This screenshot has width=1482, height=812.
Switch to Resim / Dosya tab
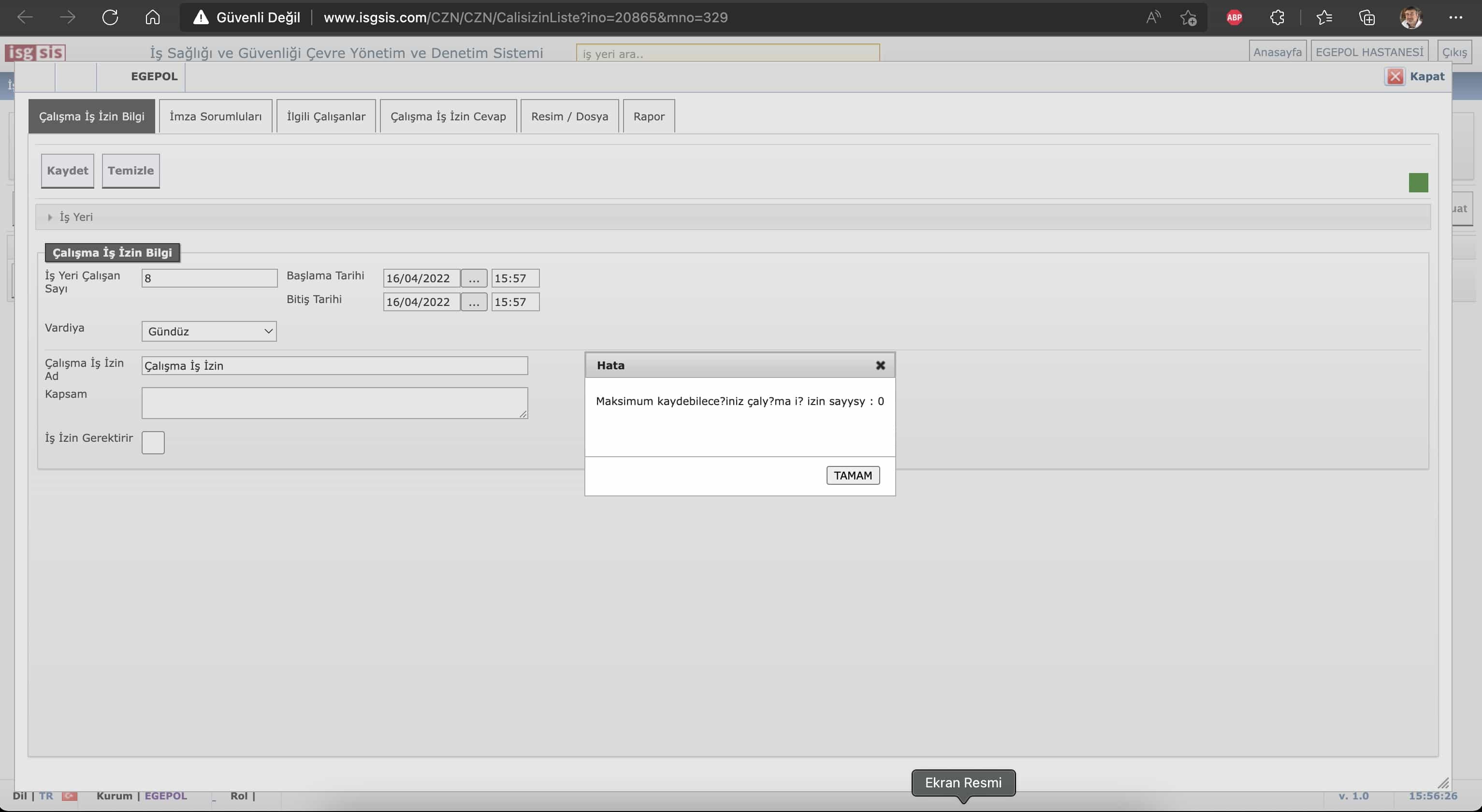tap(569, 116)
